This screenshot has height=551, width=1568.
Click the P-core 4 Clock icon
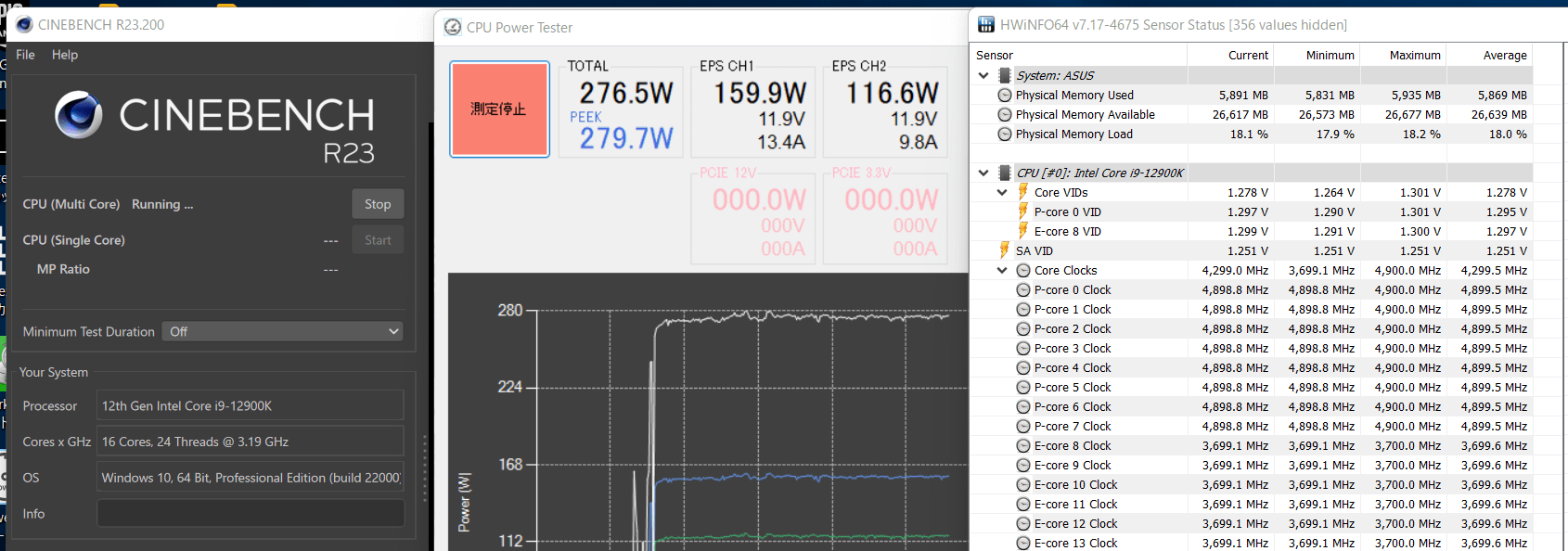(x=1023, y=367)
